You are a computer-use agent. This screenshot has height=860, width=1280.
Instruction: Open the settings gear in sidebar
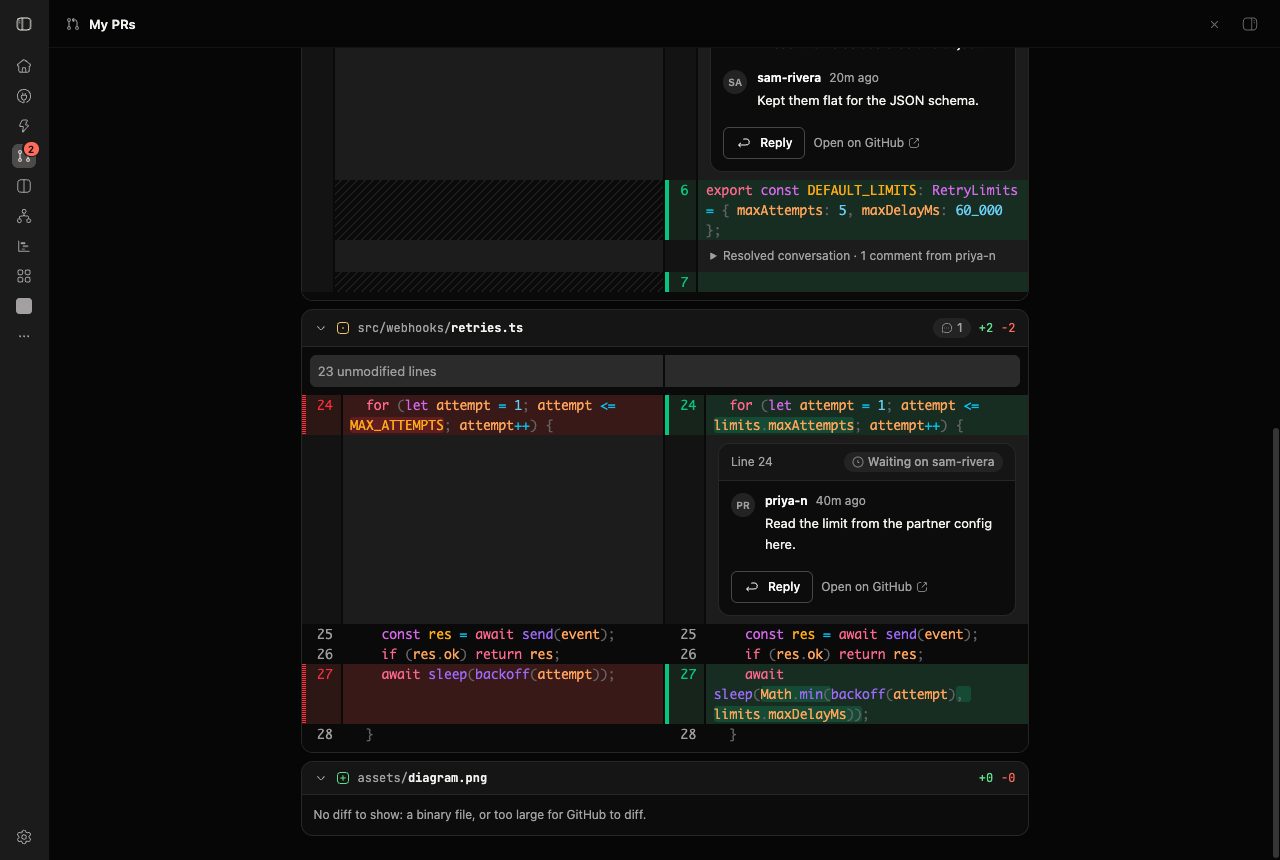[x=24, y=837]
